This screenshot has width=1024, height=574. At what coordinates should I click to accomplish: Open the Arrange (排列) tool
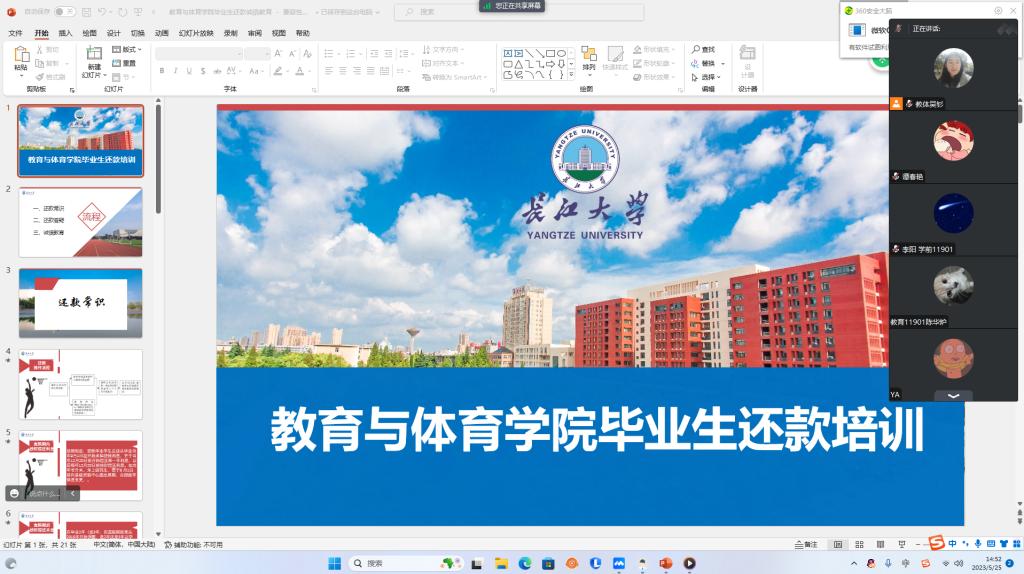pyautogui.click(x=588, y=56)
